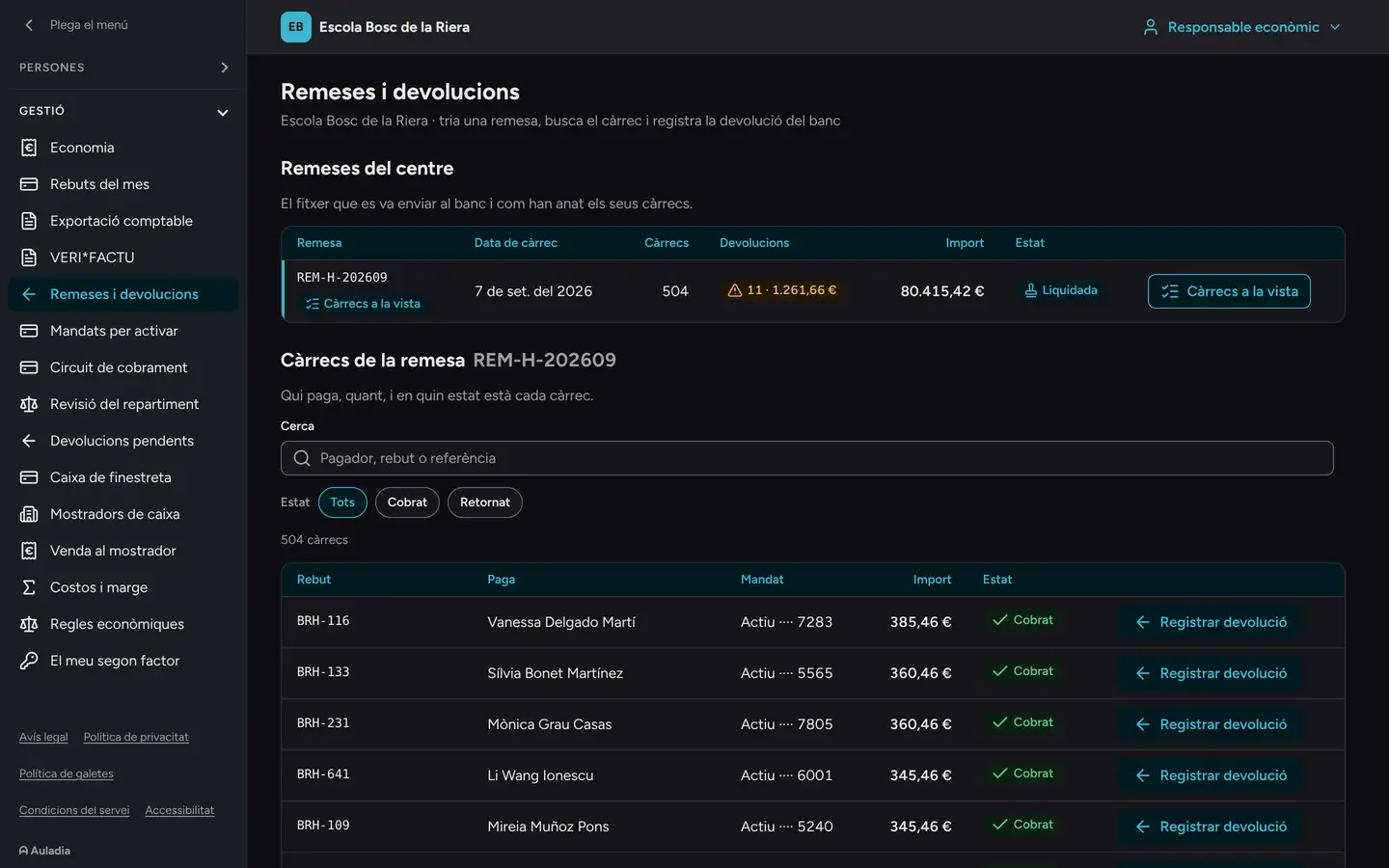Open Circuit de cobrament
This screenshot has height=868, width=1389.
pos(123,367)
